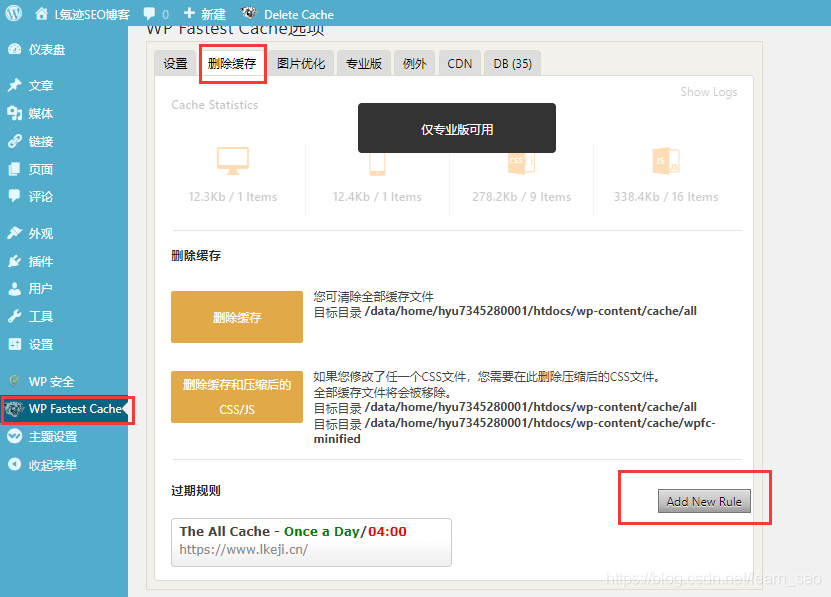The width and height of the screenshot is (831, 597).
Task: Click the orange 删除缓存 button
Action: [237, 317]
